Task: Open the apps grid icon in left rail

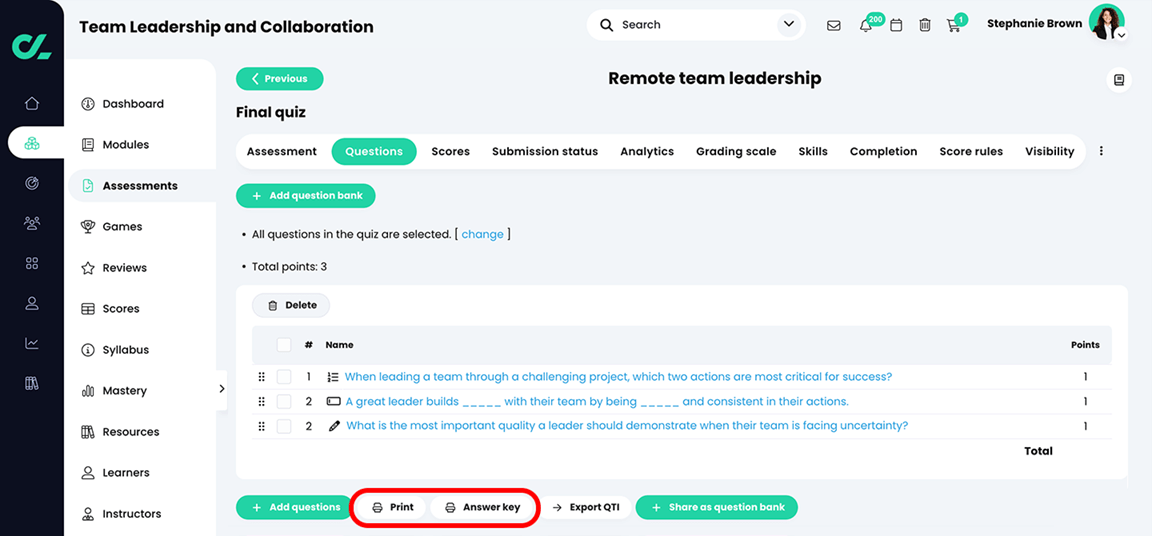Action: coord(32,264)
